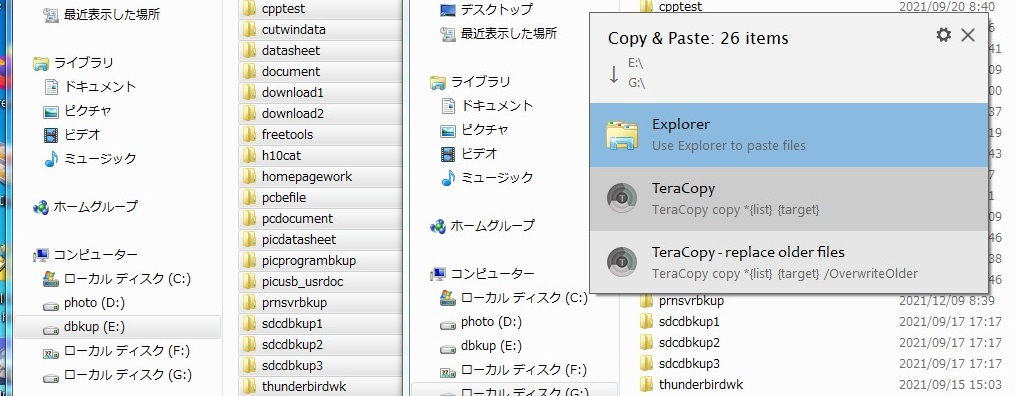This screenshot has width=1015, height=396.
Task: Open ドキュメント in right window sidebar
Action: tap(487, 105)
